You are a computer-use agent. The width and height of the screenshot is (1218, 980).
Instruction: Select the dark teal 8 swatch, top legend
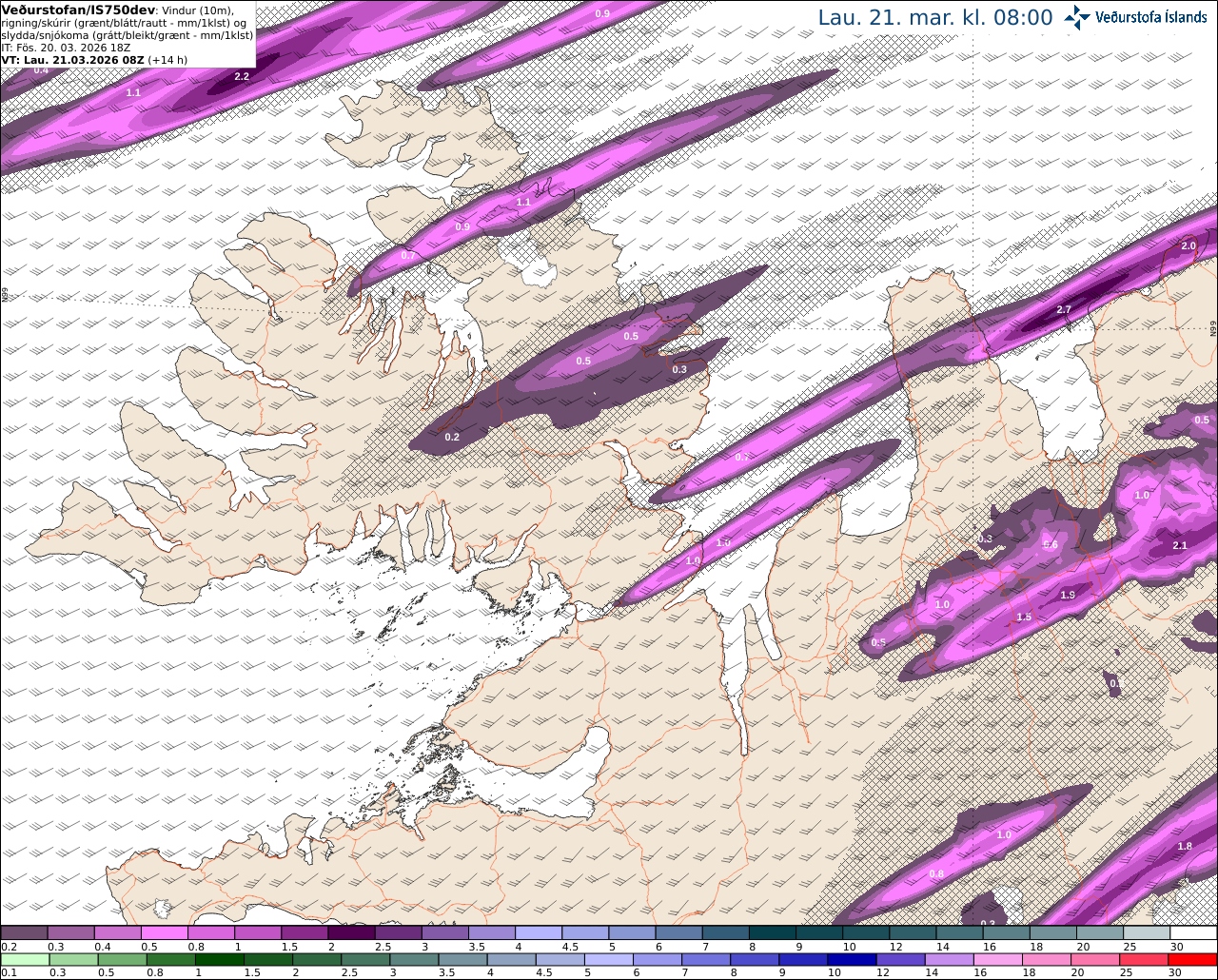(773, 933)
